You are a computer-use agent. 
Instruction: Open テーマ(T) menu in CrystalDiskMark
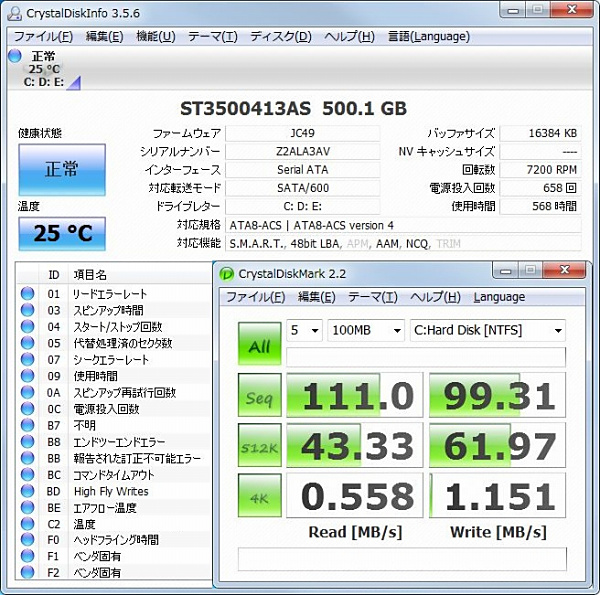click(373, 297)
